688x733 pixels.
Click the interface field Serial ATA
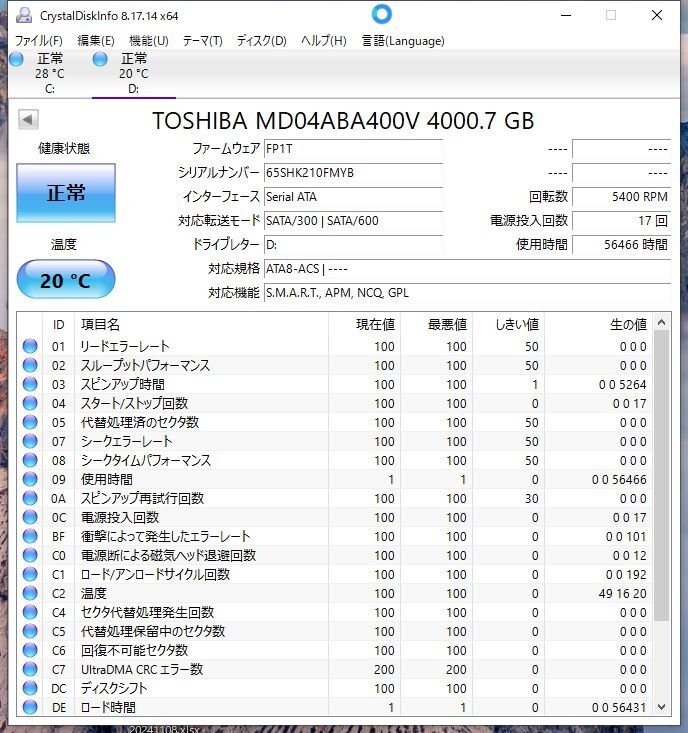point(353,197)
